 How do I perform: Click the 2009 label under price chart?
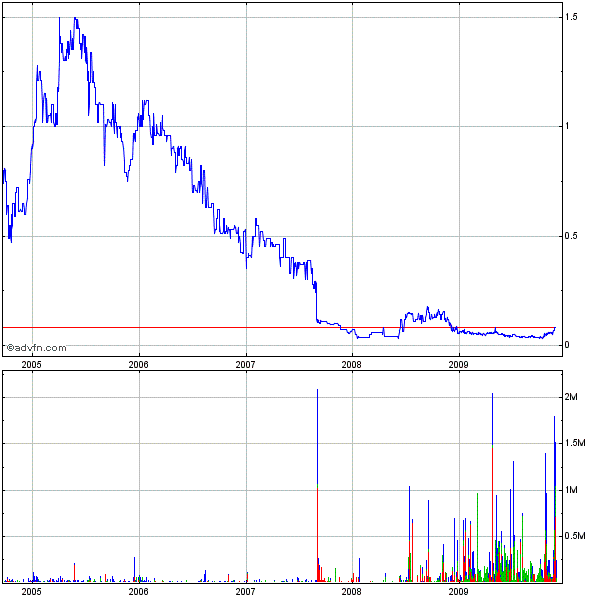(458, 365)
